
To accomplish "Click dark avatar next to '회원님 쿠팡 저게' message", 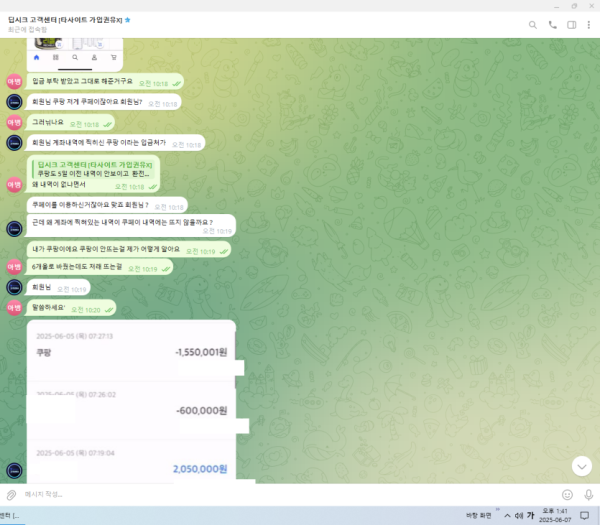I will (x=14, y=102).
